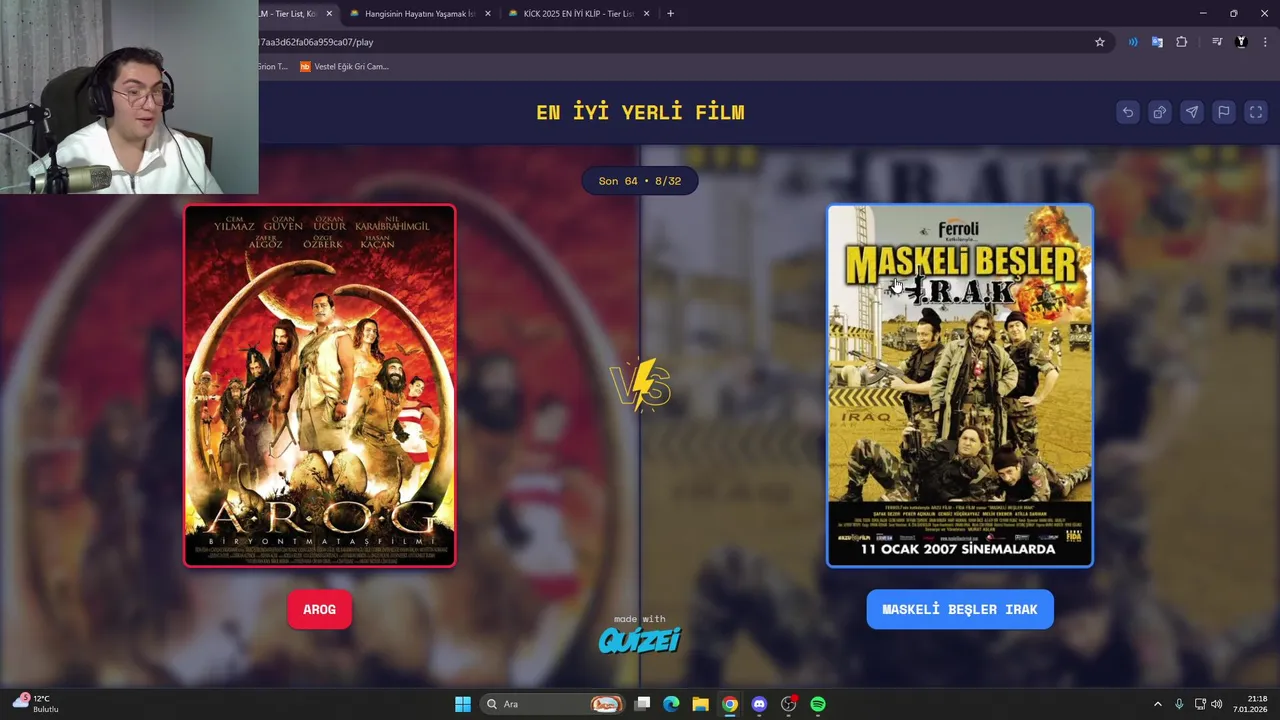This screenshot has height=720, width=1280.
Task: Bookmark this page with the star icon
Action: pyautogui.click(x=1100, y=42)
